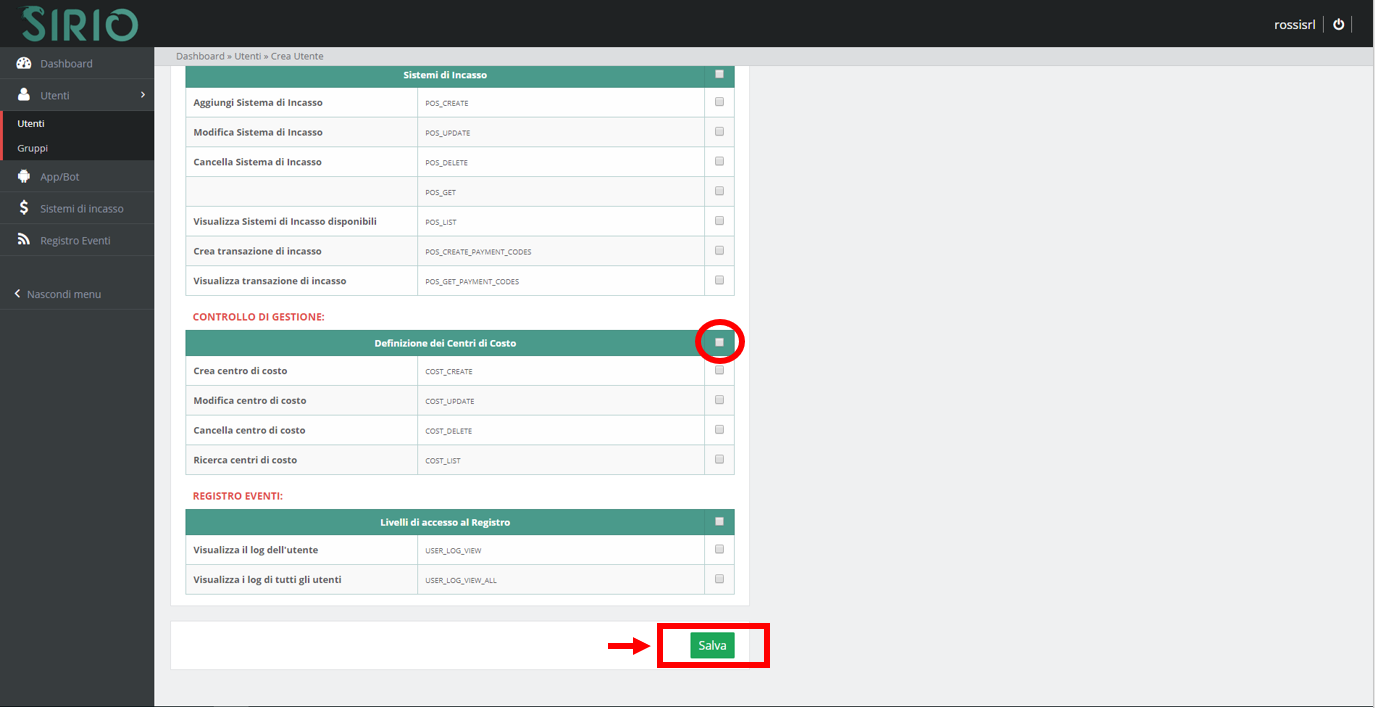Screen dimensions: 1375x708
Task: Open the Utenti submenu item
Action: point(31,124)
